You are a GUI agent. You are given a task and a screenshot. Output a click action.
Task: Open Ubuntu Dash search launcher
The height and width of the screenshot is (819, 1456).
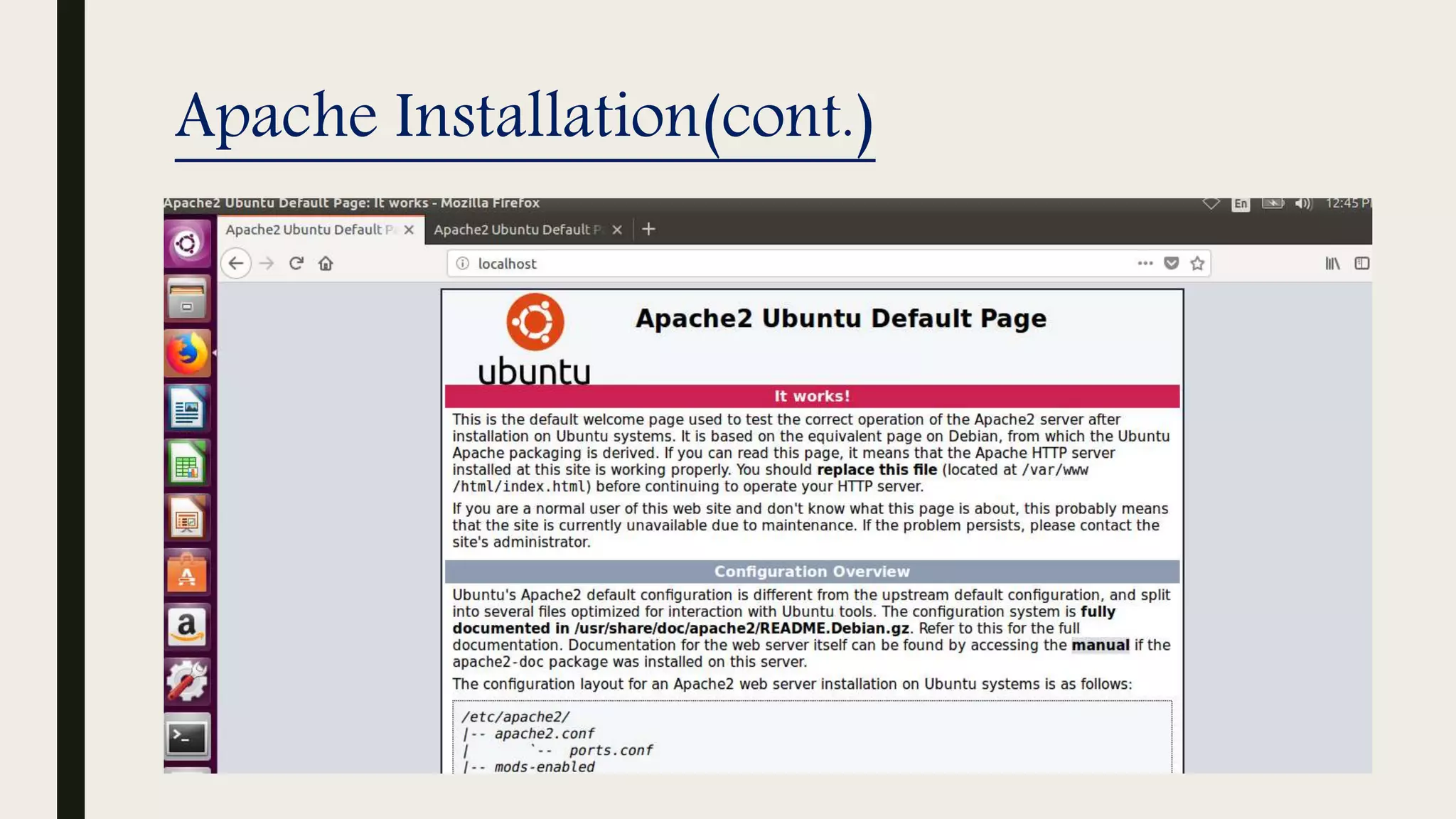tap(188, 244)
